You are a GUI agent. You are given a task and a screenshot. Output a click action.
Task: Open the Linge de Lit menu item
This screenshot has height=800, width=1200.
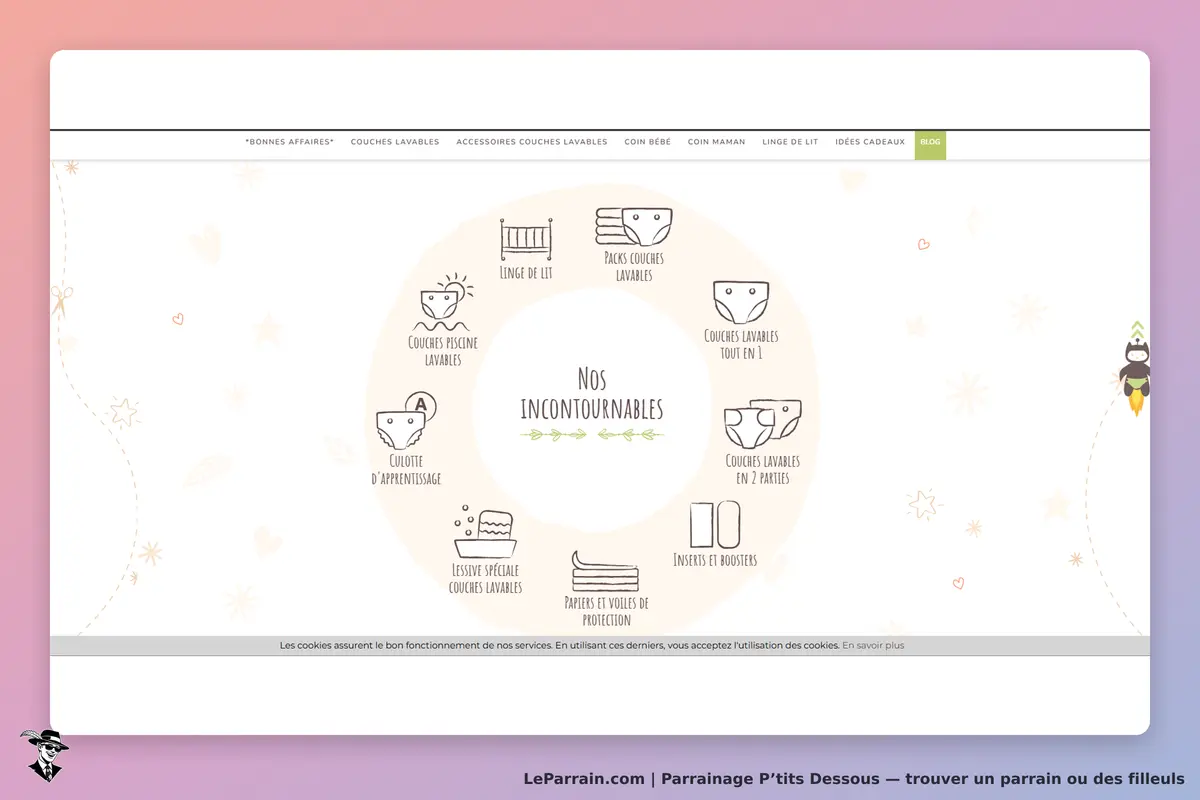pos(790,142)
